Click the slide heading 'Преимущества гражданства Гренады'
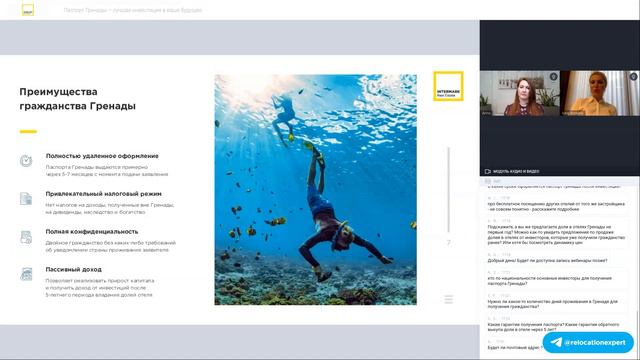640x360 pixels. point(78,99)
